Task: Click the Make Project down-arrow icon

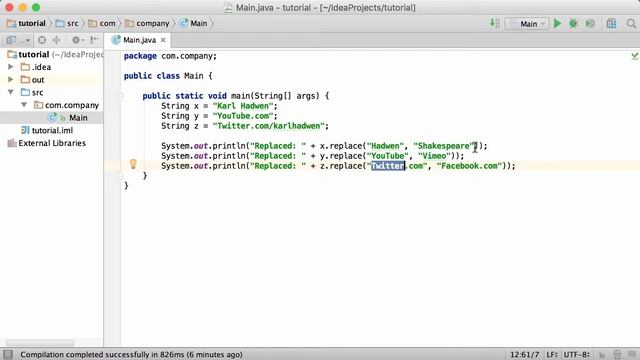Action: tap(495, 23)
